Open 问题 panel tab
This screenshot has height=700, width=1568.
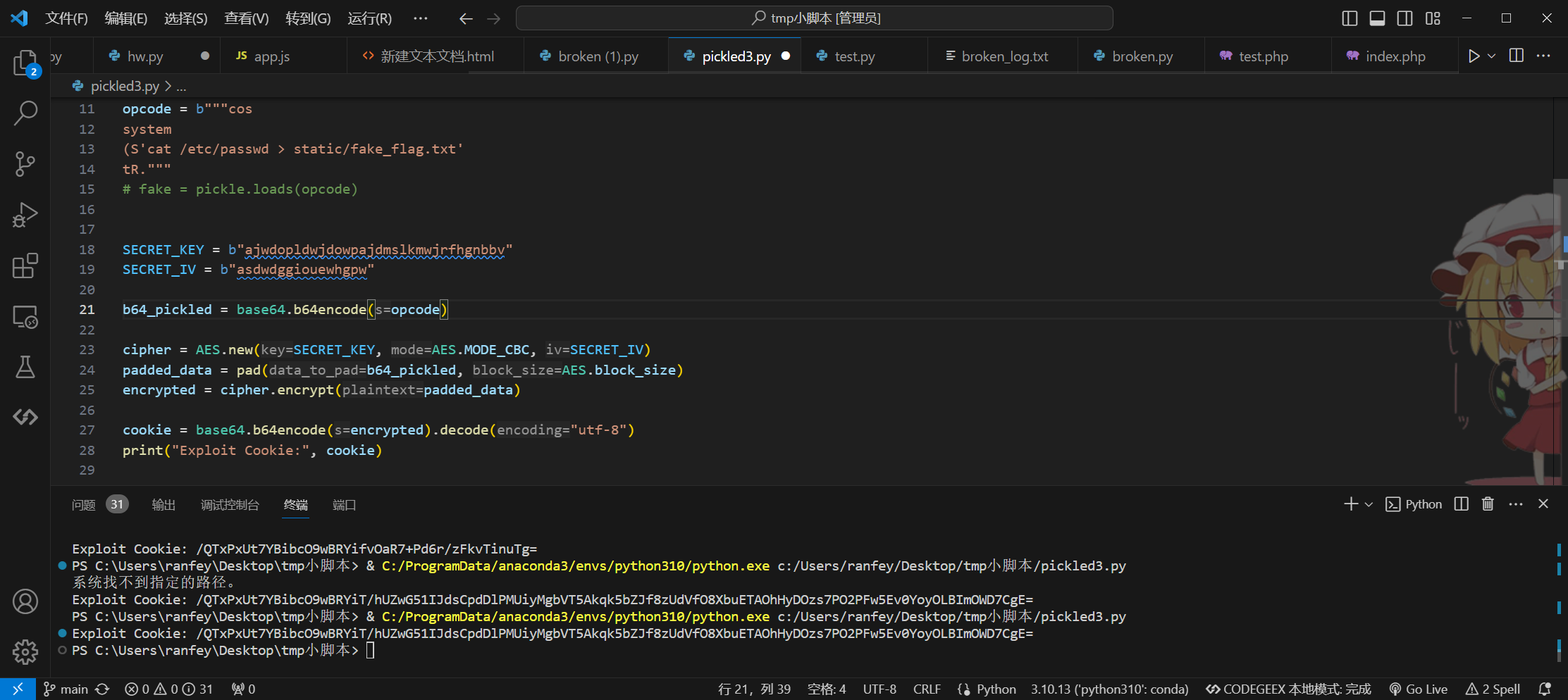click(84, 505)
